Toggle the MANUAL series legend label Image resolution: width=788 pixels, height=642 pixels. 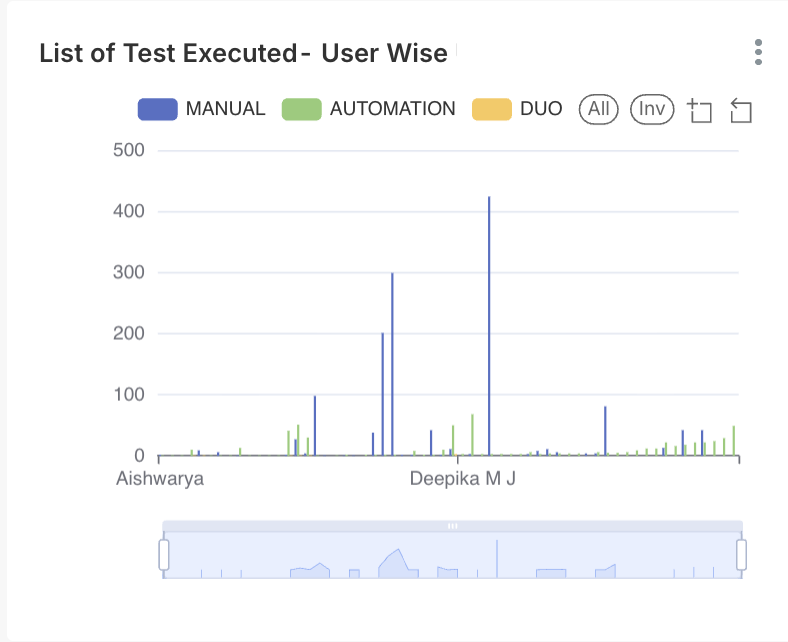pos(225,109)
